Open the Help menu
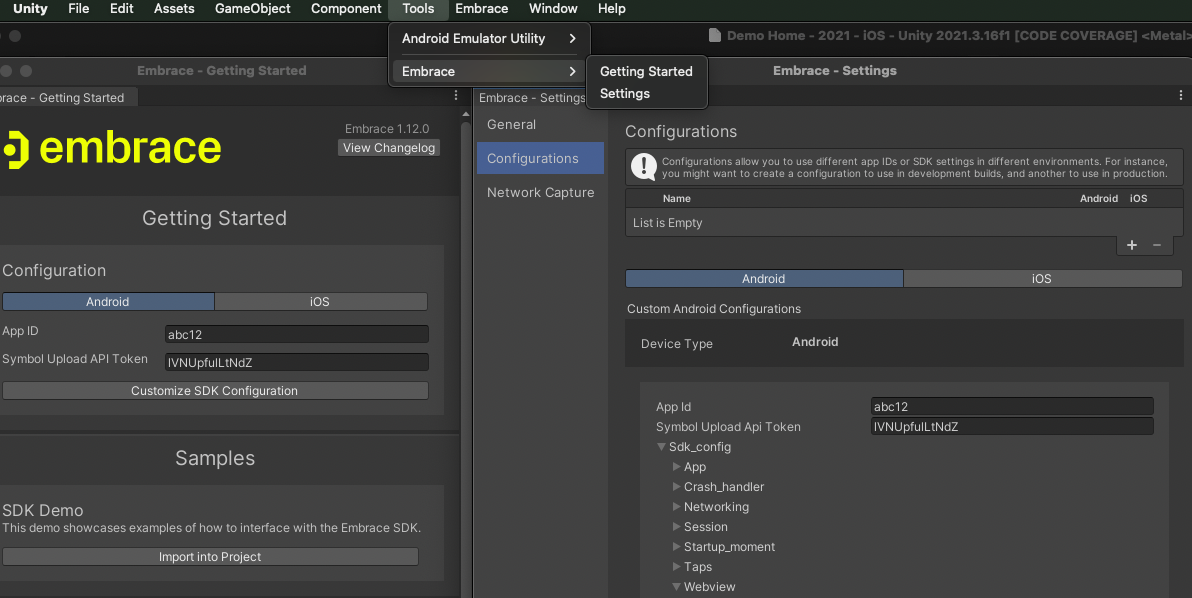Image resolution: width=1192 pixels, height=598 pixels. (x=612, y=9)
